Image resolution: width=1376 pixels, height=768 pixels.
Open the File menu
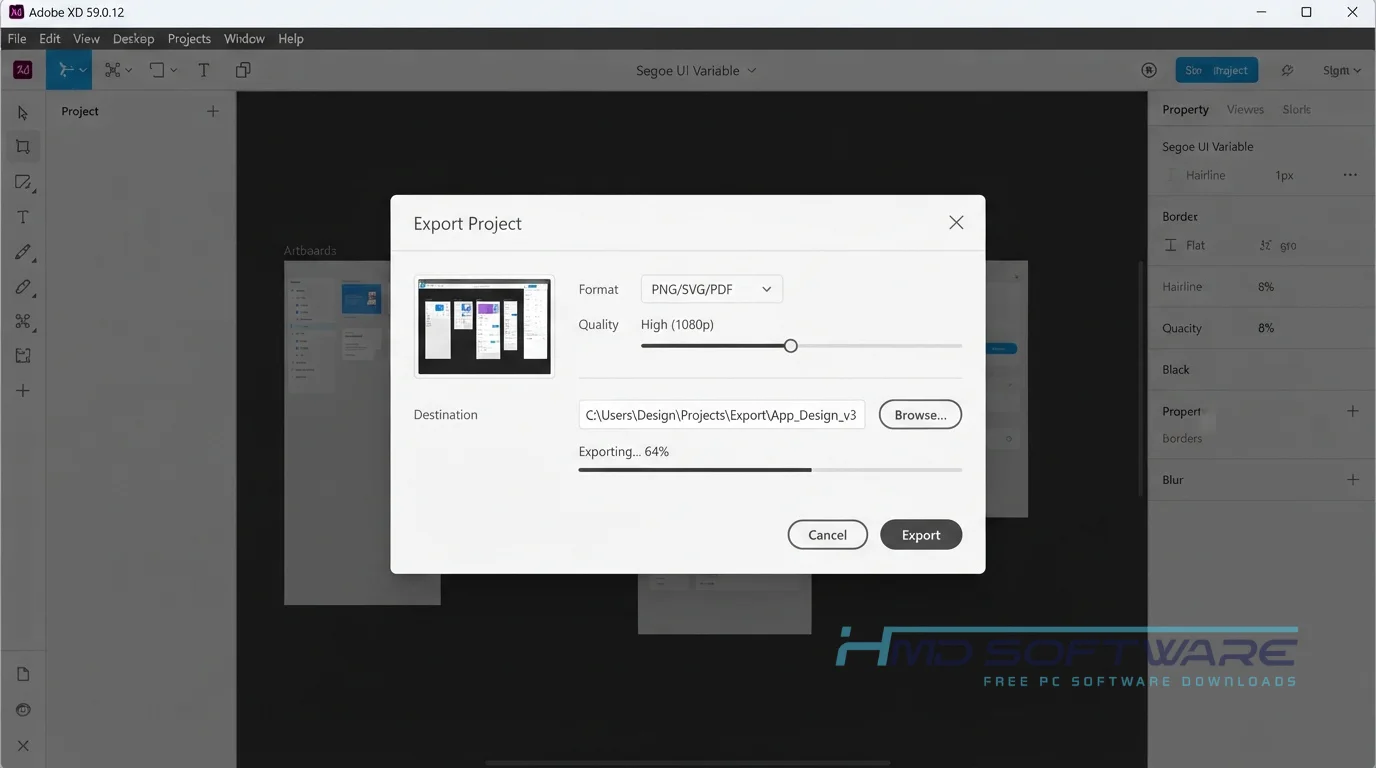pos(17,38)
